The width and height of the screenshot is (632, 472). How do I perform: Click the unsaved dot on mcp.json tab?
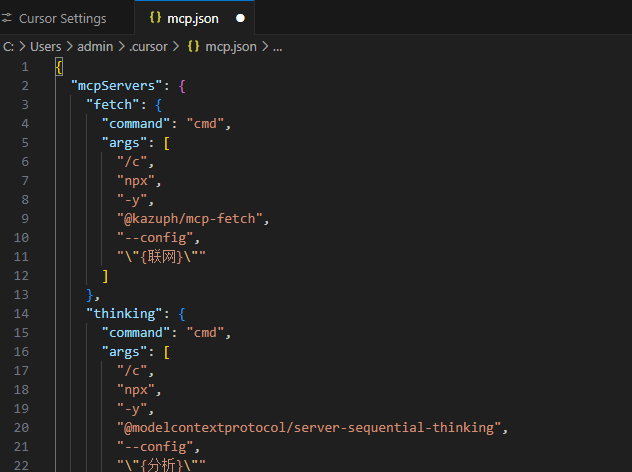point(240,18)
